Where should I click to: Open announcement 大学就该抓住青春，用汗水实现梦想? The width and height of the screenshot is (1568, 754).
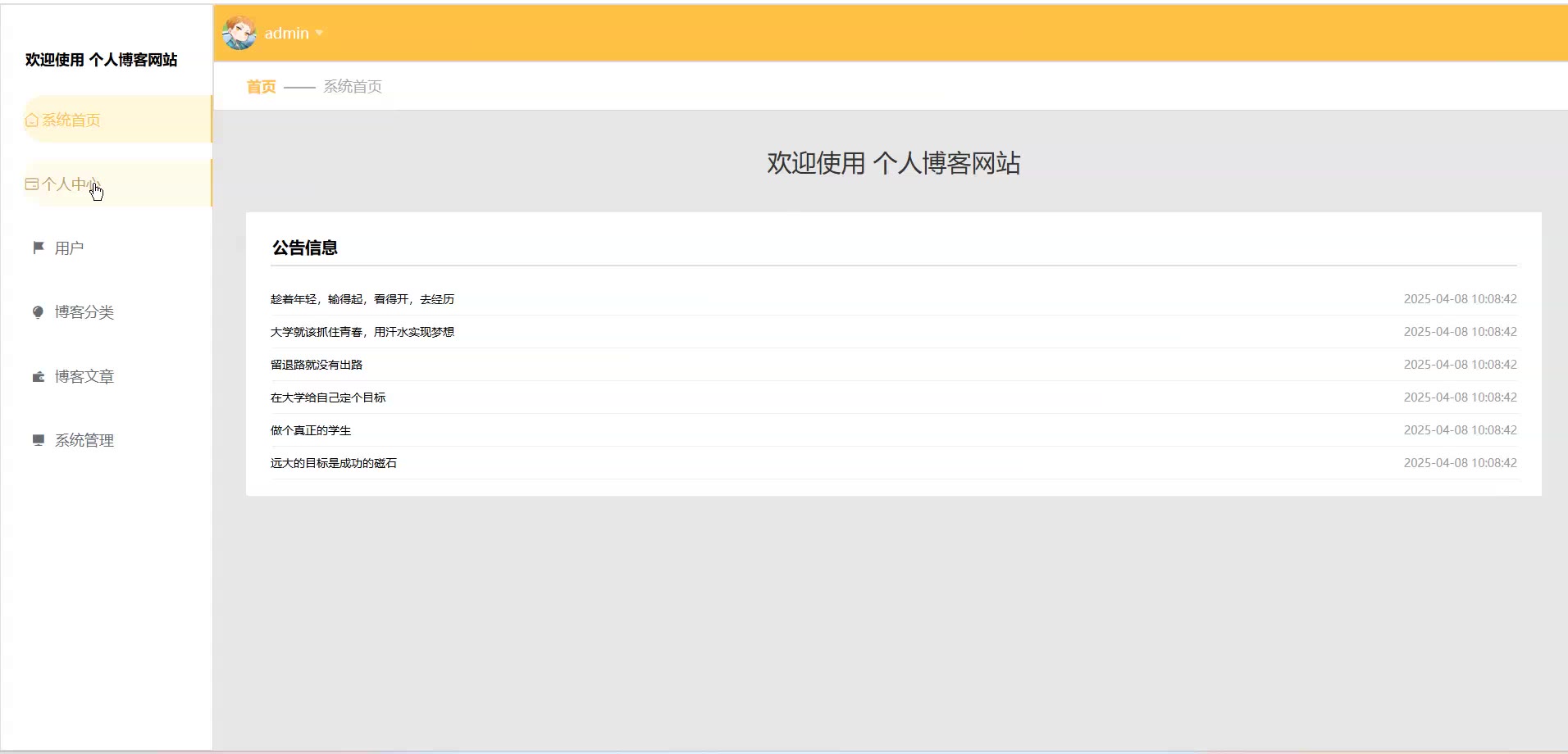(x=362, y=332)
